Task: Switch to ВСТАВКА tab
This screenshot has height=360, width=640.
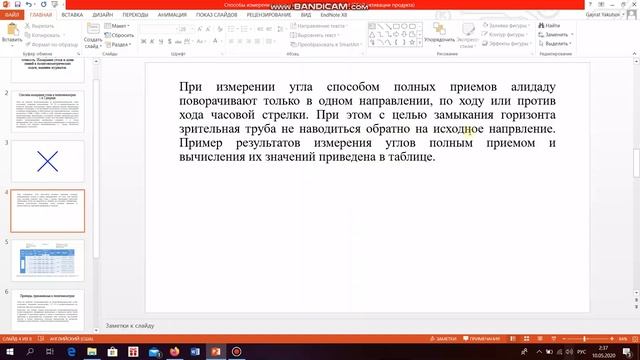Action: click(72, 15)
